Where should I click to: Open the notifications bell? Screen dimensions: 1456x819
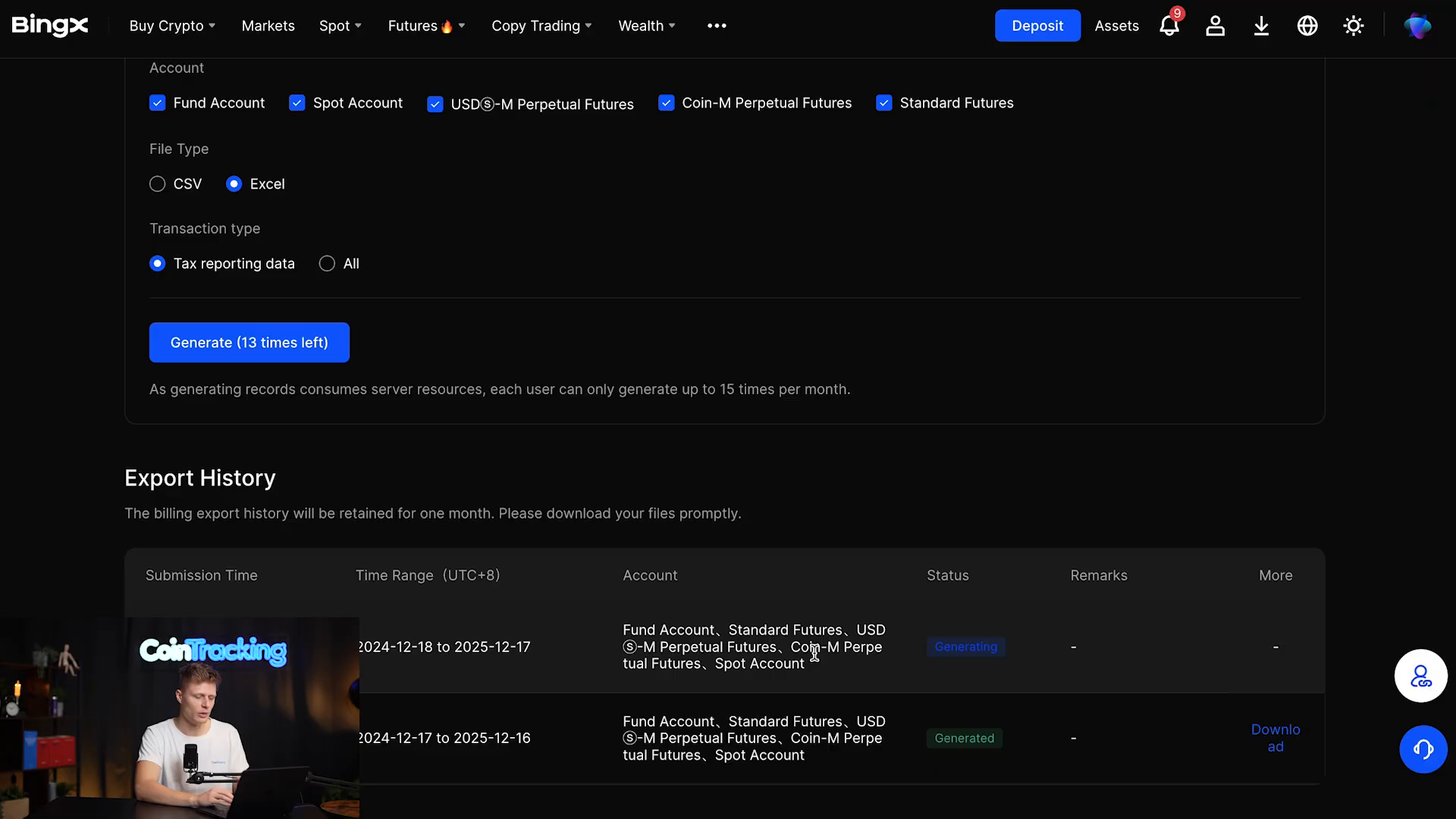1169,26
